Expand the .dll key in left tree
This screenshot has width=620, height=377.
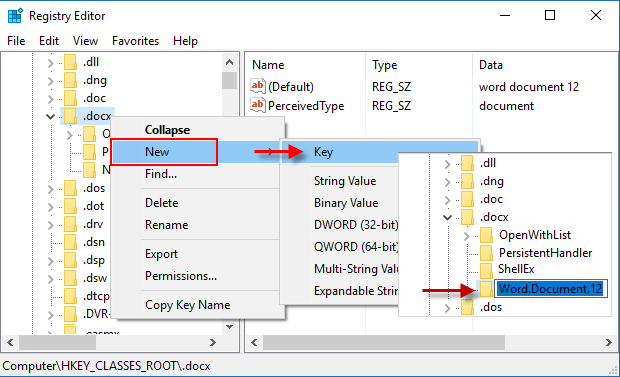tap(50, 63)
